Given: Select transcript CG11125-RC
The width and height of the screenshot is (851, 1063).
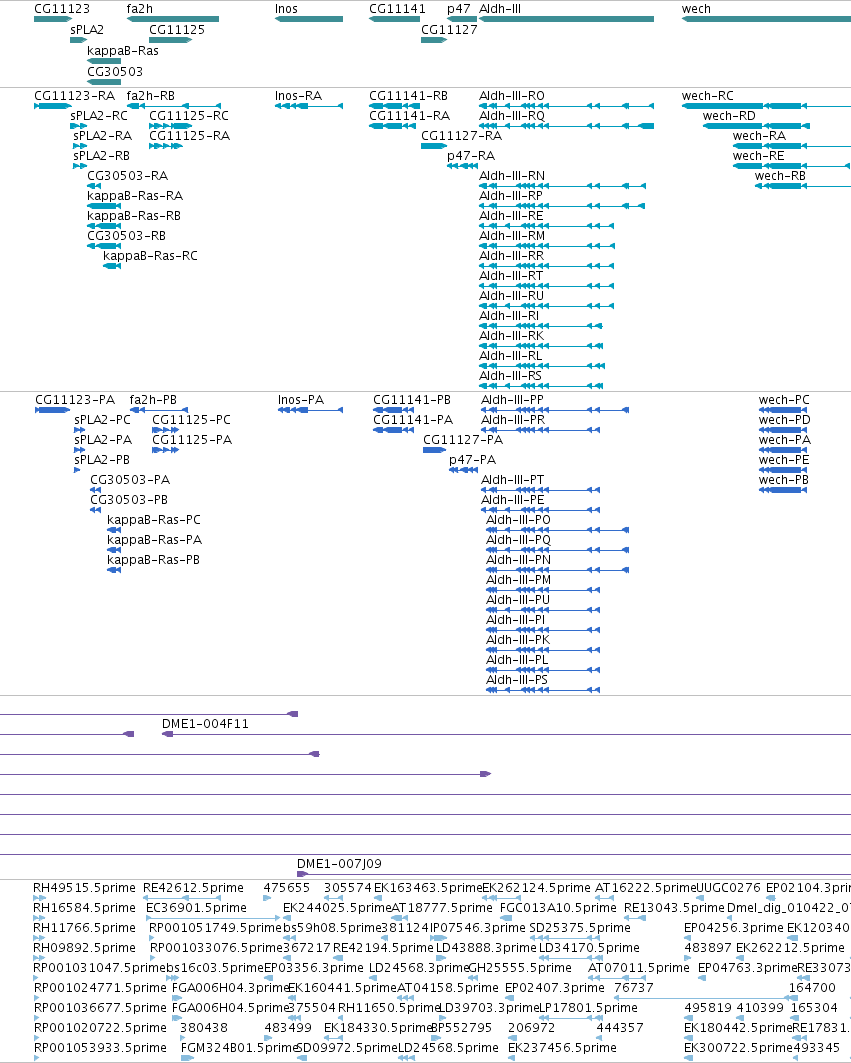Looking at the screenshot, I should tap(171, 126).
